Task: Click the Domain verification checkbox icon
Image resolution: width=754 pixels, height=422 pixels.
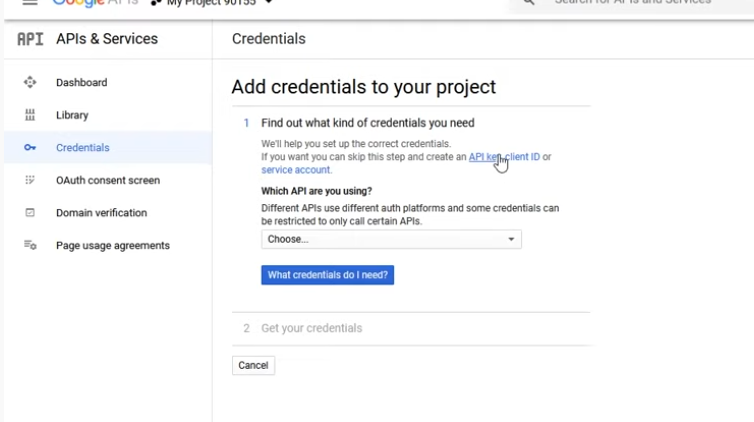Action: coord(30,213)
